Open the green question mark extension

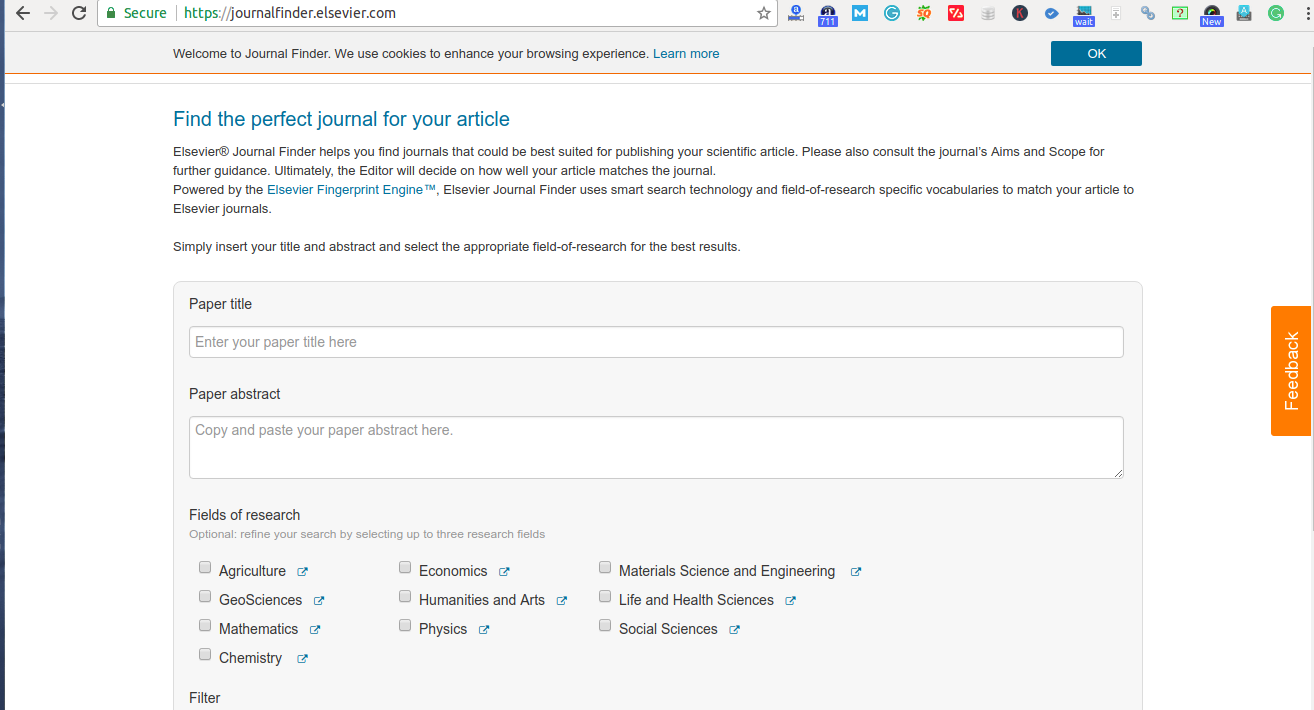click(x=1180, y=13)
